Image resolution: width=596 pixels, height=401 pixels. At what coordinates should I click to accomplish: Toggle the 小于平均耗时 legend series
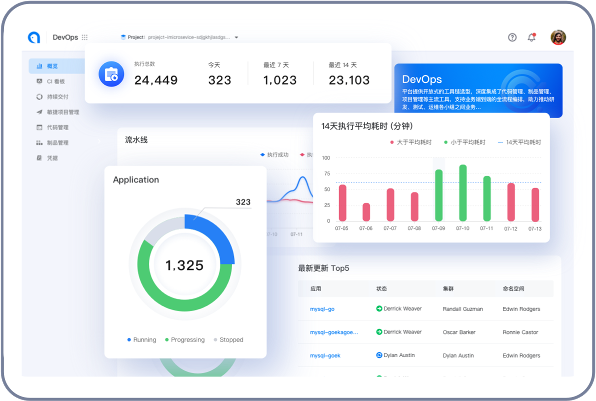click(x=464, y=142)
